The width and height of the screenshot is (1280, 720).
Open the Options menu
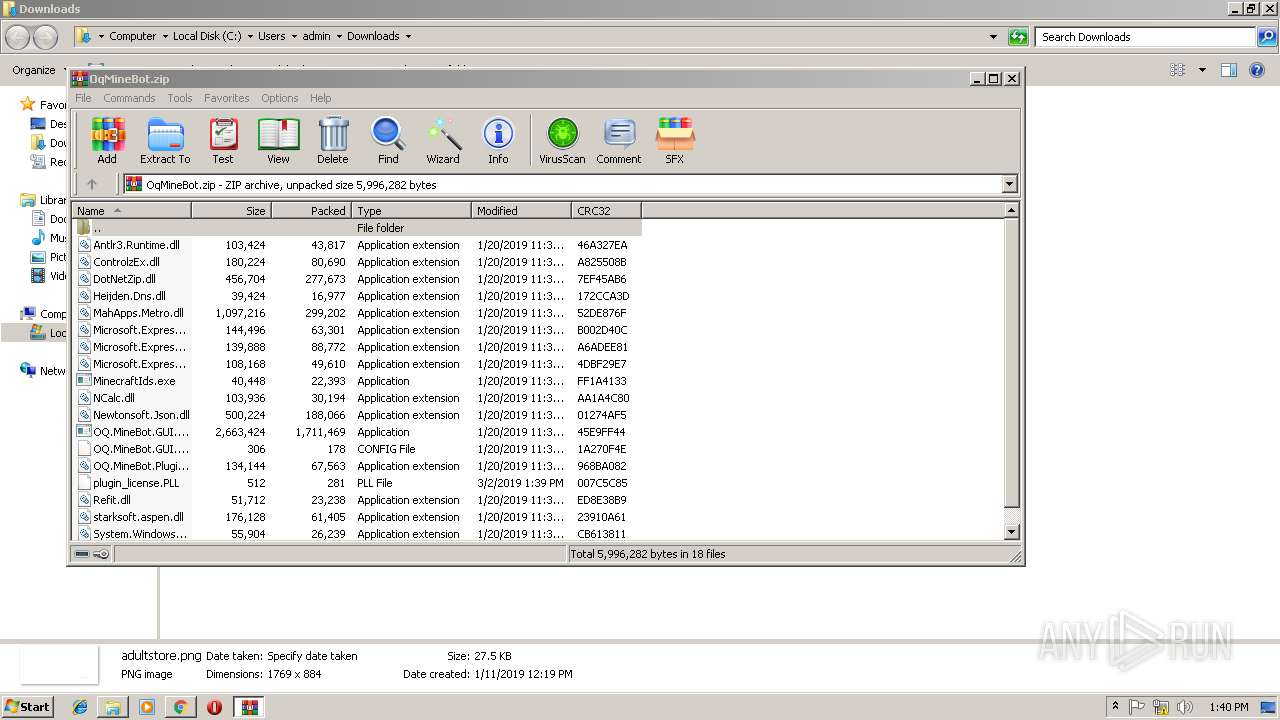tap(280, 98)
